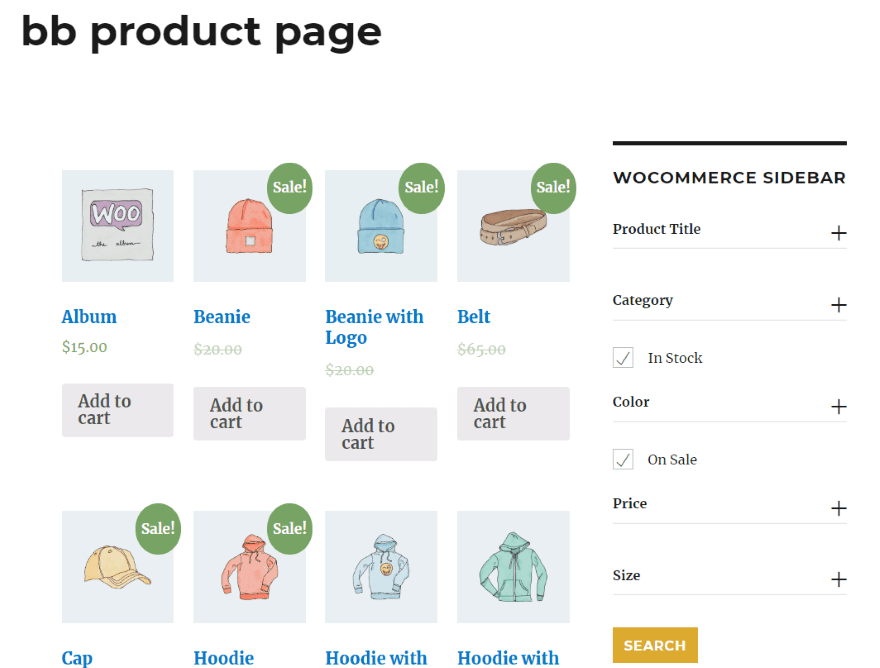Open the Beanie with Logo title link
The width and height of the screenshot is (880, 668).
click(x=374, y=327)
